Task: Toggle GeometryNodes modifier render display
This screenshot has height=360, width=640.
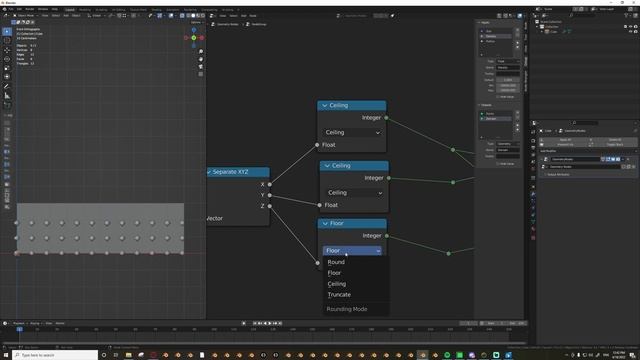Action: [618, 159]
